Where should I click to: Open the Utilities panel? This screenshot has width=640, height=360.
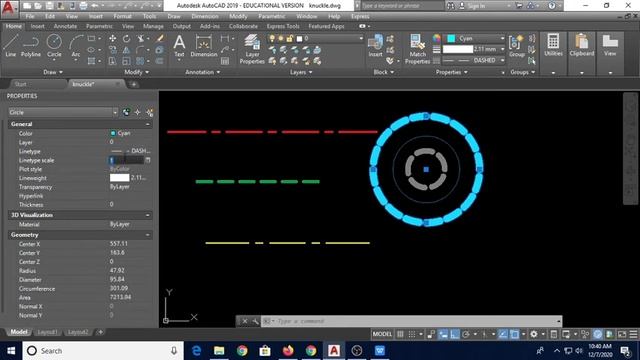coord(553,46)
